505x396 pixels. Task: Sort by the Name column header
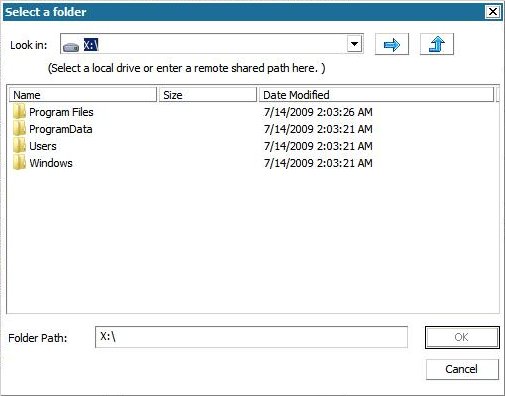click(x=83, y=95)
